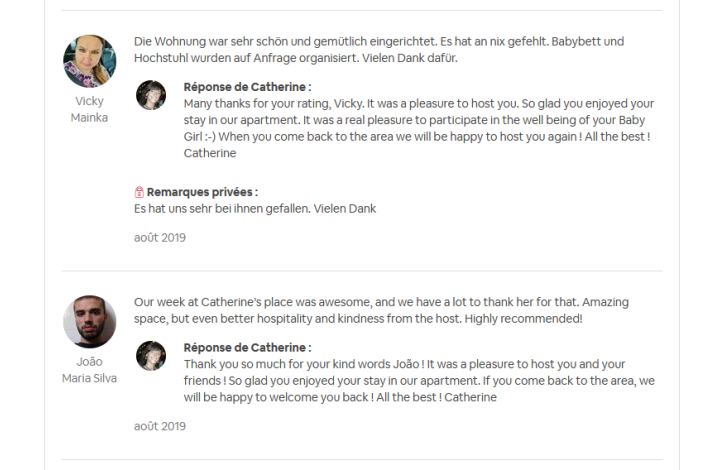
Task: Click 'août 2019' date under João's review
Action: [x=159, y=426]
